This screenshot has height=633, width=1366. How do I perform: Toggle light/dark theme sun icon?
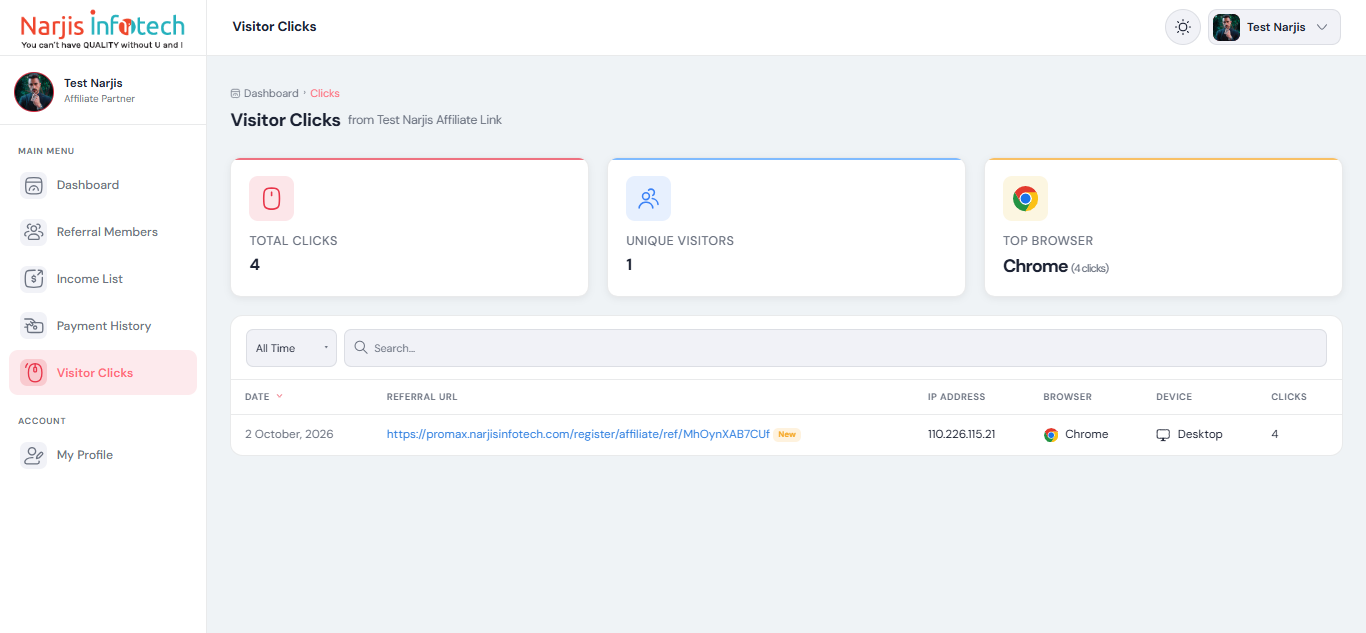[1183, 27]
